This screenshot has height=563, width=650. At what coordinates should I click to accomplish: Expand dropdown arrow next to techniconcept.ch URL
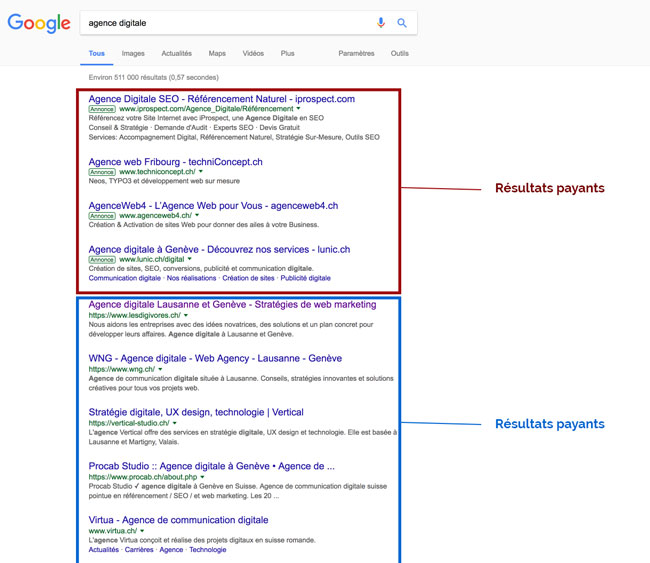[x=201, y=171]
